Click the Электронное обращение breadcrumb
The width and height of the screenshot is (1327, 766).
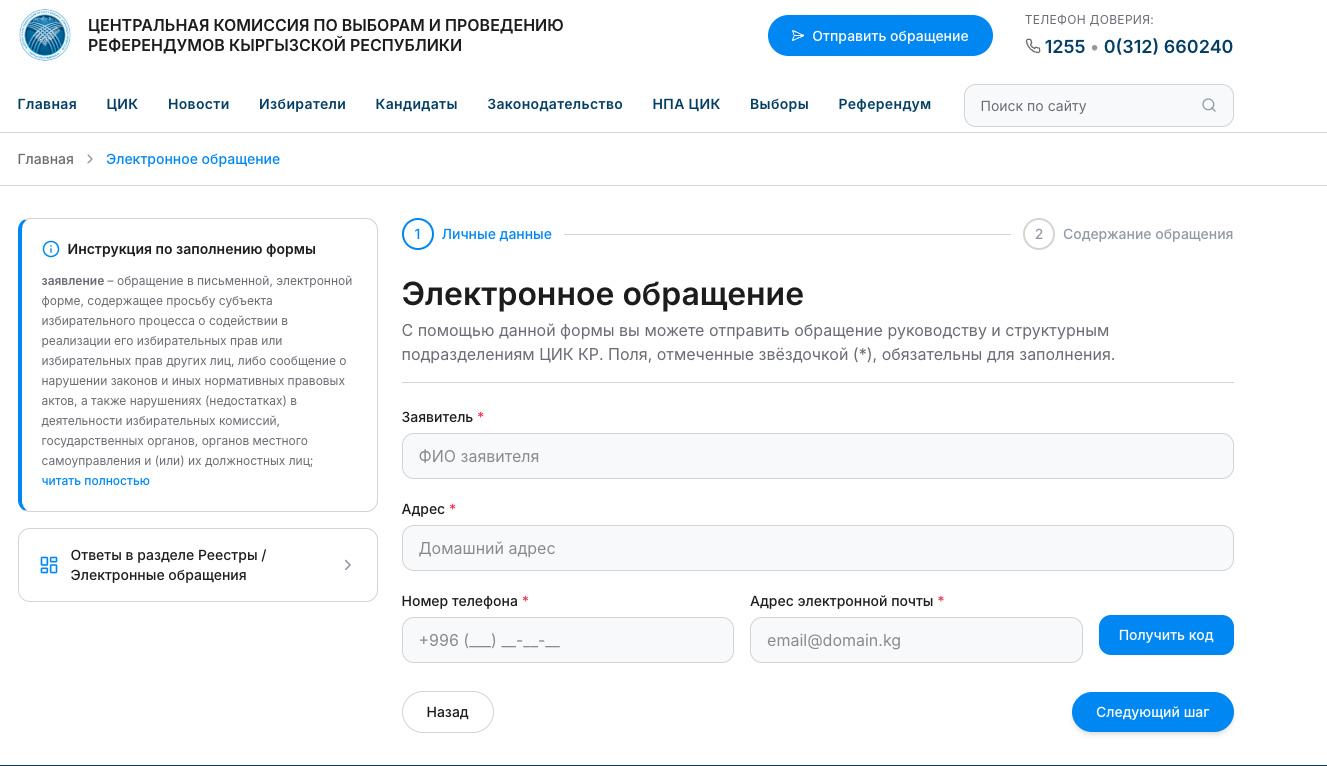(x=193, y=159)
